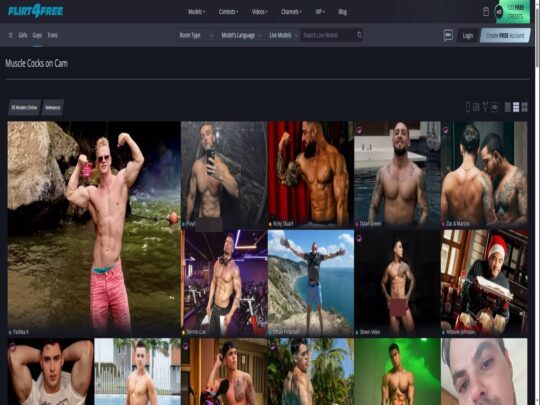Toggle the camera-feature filter icon

pos(495,107)
